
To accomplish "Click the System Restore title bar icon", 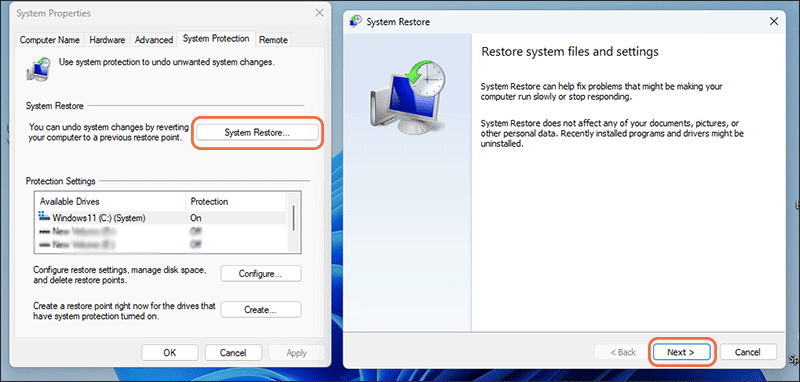I will coord(356,21).
